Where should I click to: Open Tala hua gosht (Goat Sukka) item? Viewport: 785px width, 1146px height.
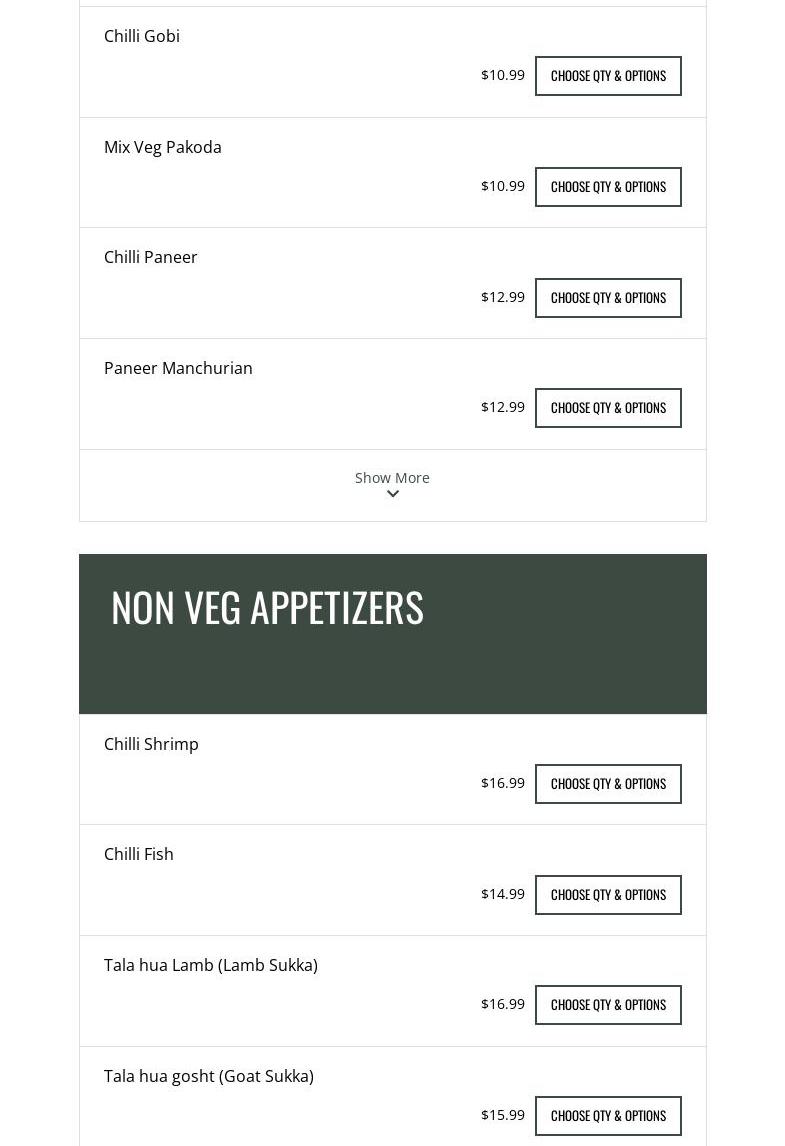[209, 1076]
